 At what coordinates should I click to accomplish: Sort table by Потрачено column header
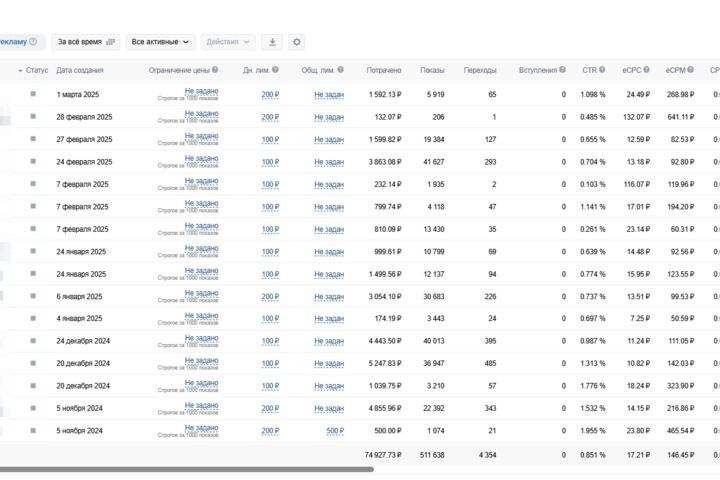(384, 70)
